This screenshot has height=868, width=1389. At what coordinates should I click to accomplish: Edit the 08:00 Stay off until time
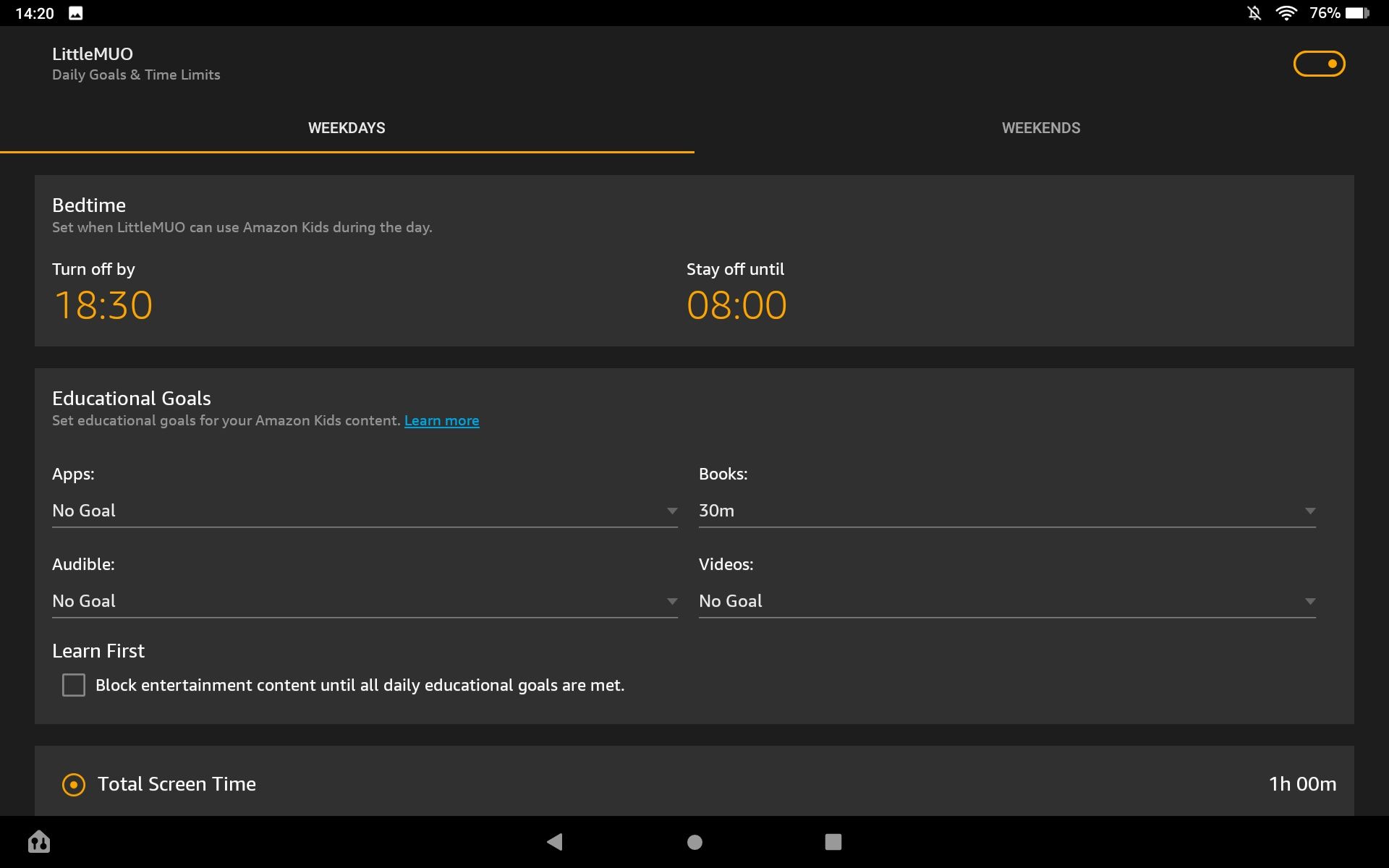click(x=736, y=305)
